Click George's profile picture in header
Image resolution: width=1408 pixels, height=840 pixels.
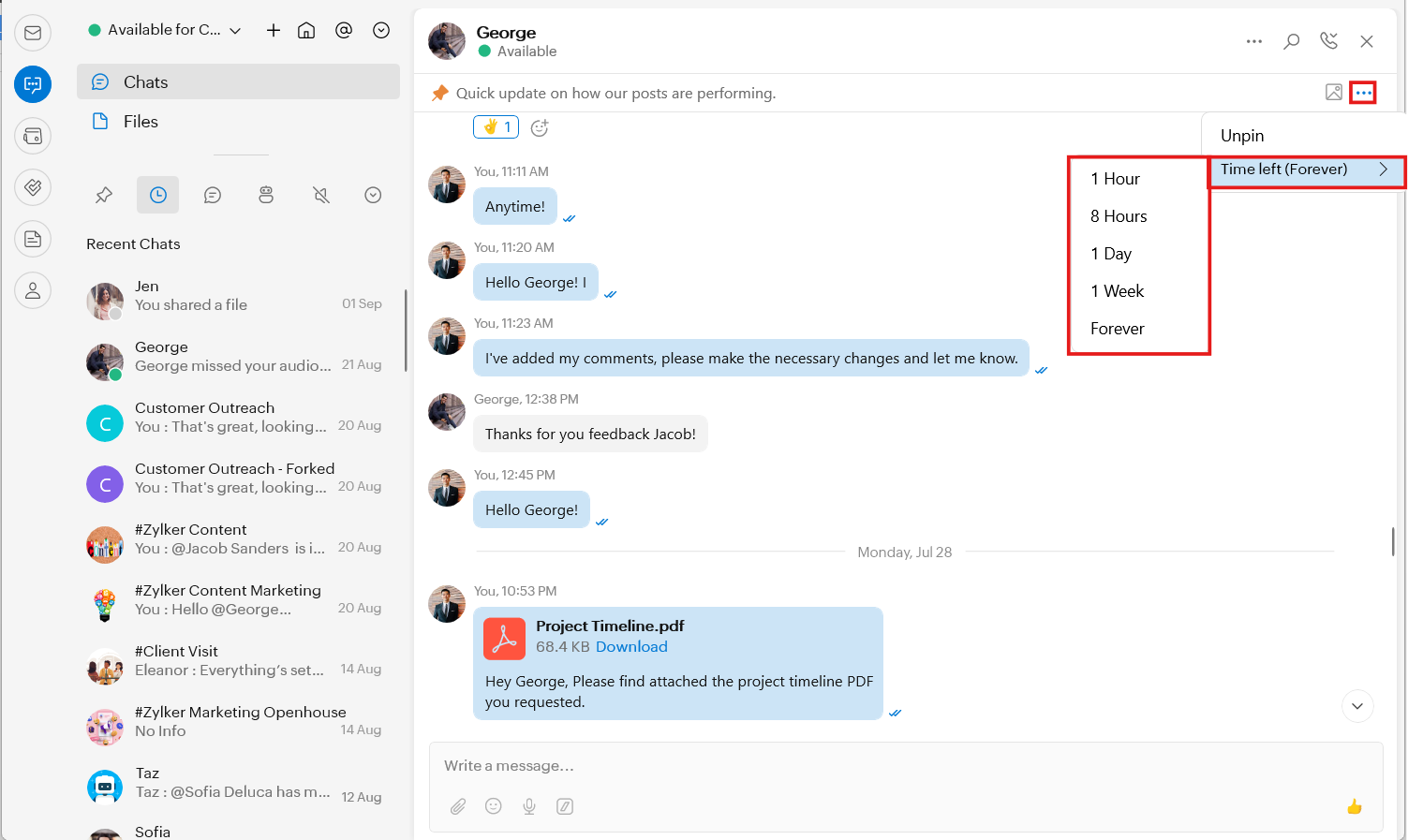[x=447, y=41]
